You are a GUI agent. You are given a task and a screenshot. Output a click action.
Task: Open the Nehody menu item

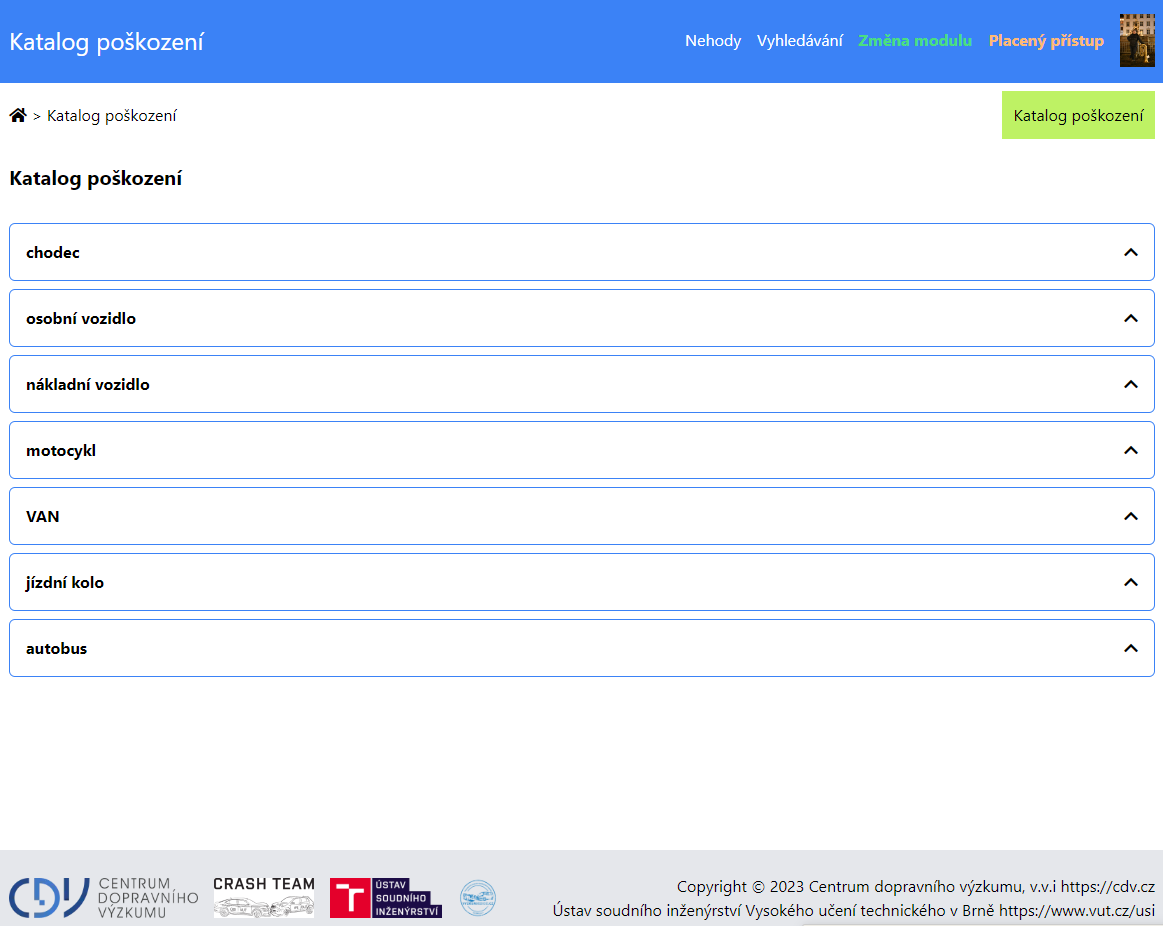[713, 41]
